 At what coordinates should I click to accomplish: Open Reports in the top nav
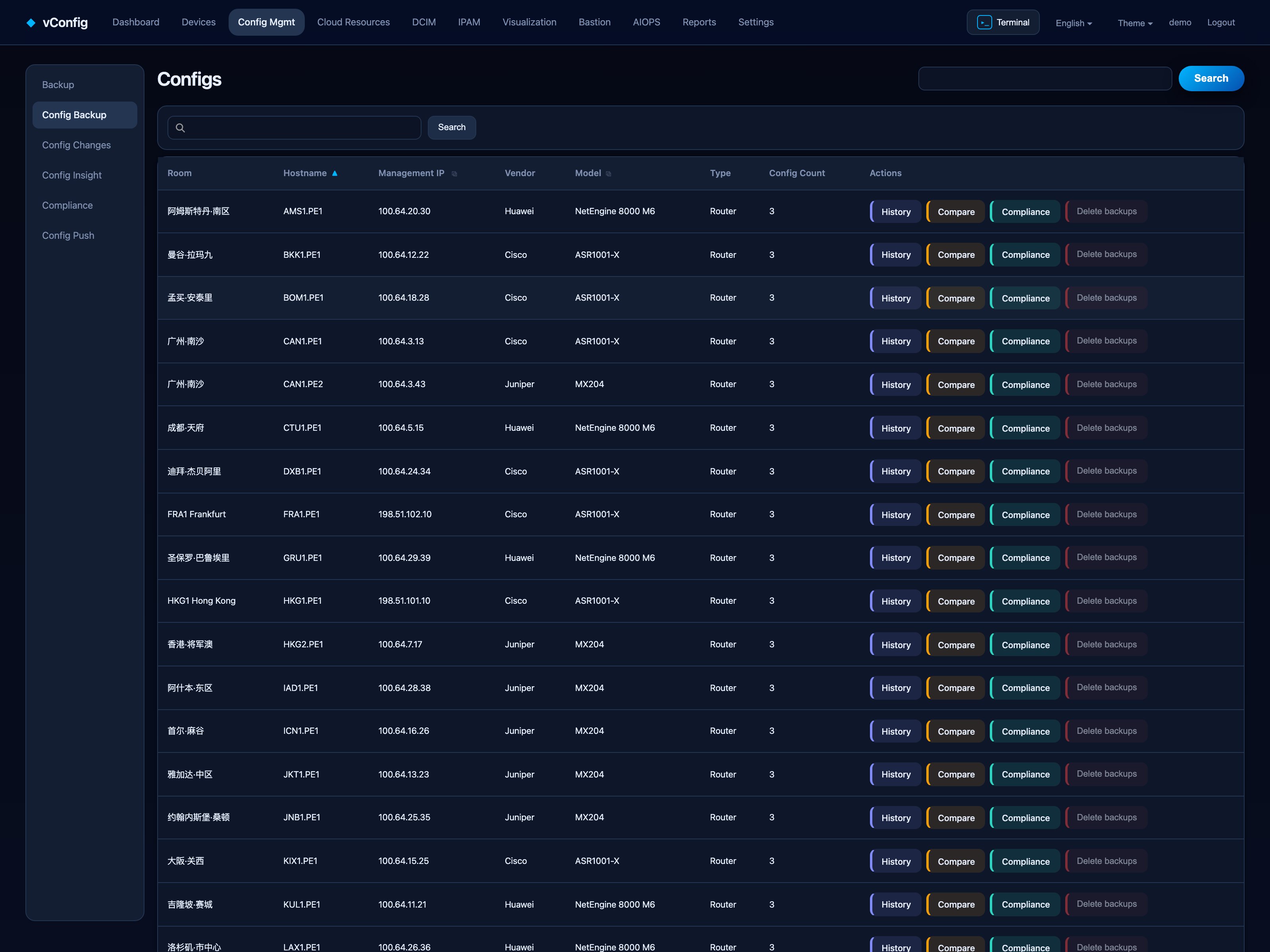click(699, 22)
